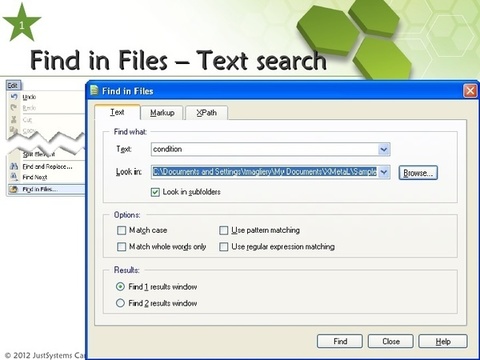The height and width of the screenshot is (360, 480).
Task: Tick Match whole words only option
Action: (x=122, y=247)
